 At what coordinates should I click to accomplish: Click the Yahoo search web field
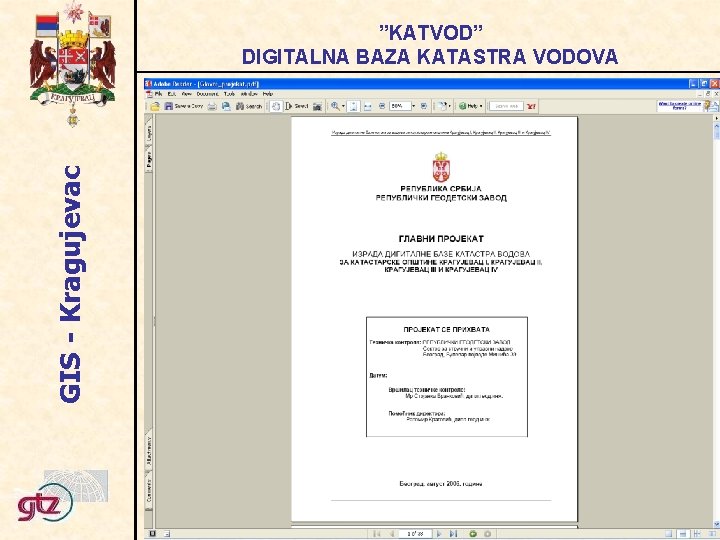tap(506, 106)
